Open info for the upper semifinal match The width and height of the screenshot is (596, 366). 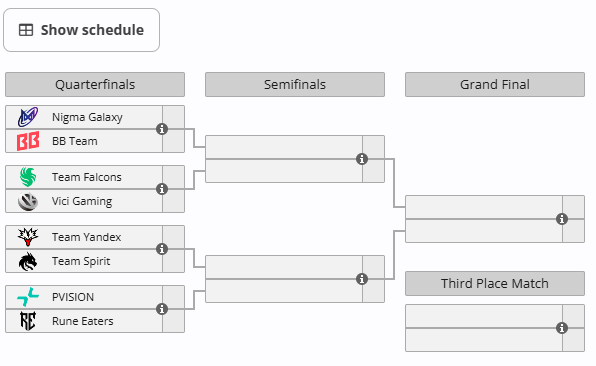click(x=362, y=159)
